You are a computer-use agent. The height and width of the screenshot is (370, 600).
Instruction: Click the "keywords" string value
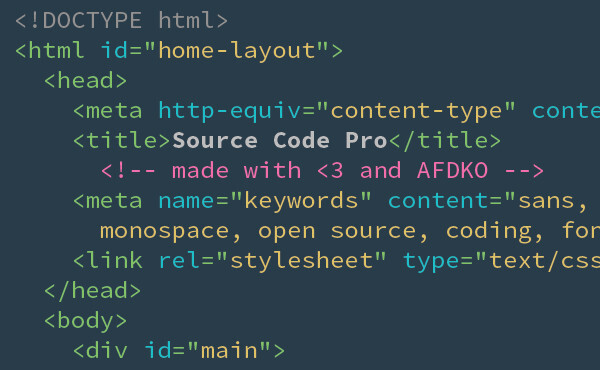(301, 200)
